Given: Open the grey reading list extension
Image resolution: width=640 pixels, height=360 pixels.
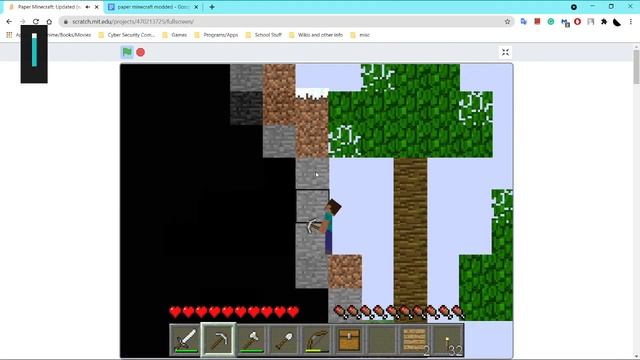Looking at the screenshot, I should click(591, 22).
